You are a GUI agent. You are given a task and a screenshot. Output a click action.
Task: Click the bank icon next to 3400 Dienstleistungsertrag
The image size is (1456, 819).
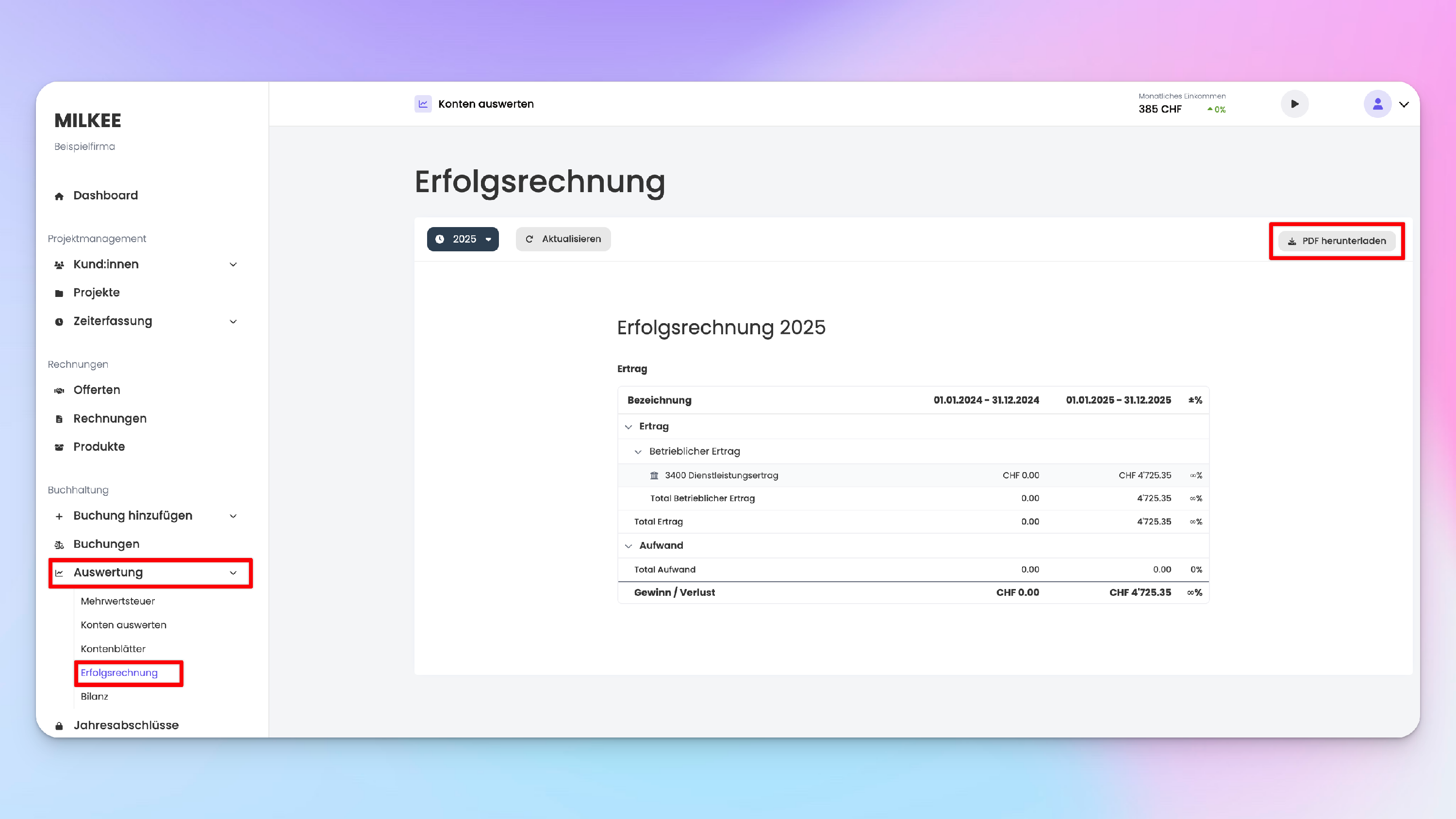pyautogui.click(x=654, y=475)
